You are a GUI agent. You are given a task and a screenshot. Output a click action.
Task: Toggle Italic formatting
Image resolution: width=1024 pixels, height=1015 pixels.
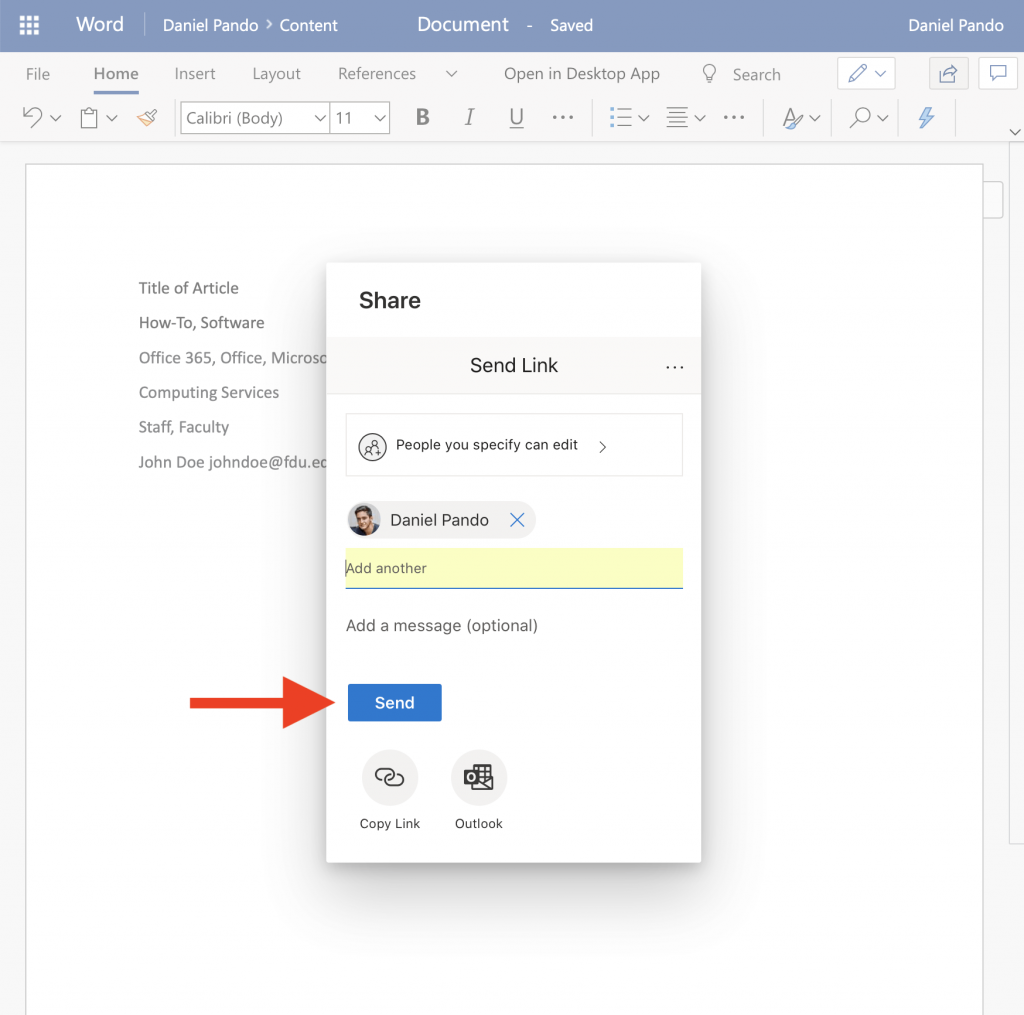point(469,117)
